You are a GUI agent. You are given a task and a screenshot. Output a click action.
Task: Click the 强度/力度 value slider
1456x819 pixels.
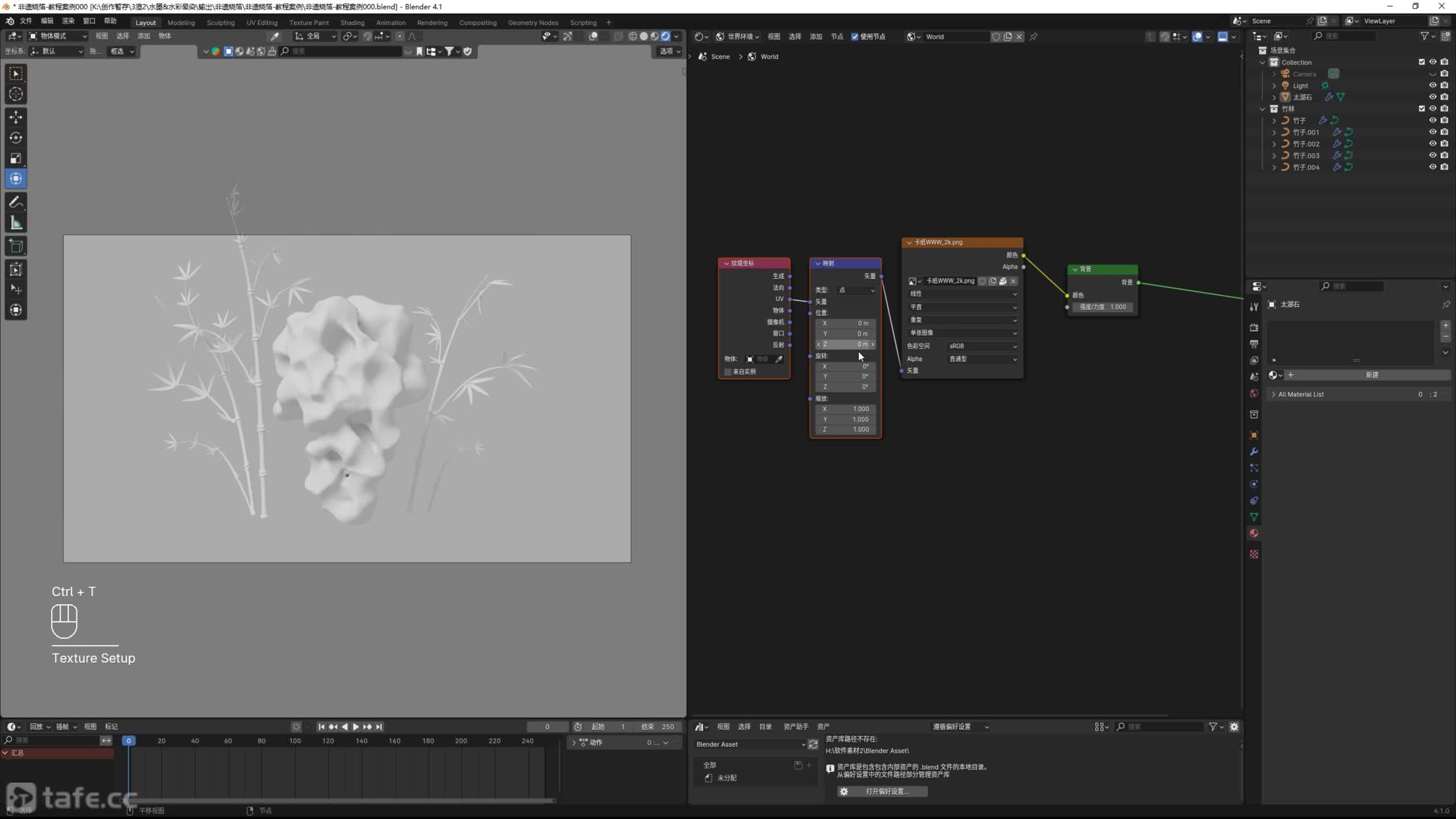click(x=1102, y=307)
